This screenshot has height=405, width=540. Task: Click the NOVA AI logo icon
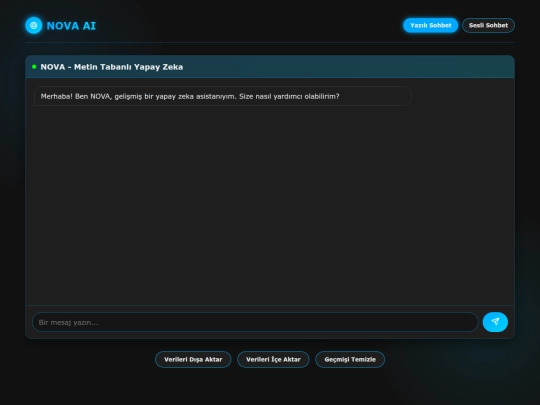point(34,25)
